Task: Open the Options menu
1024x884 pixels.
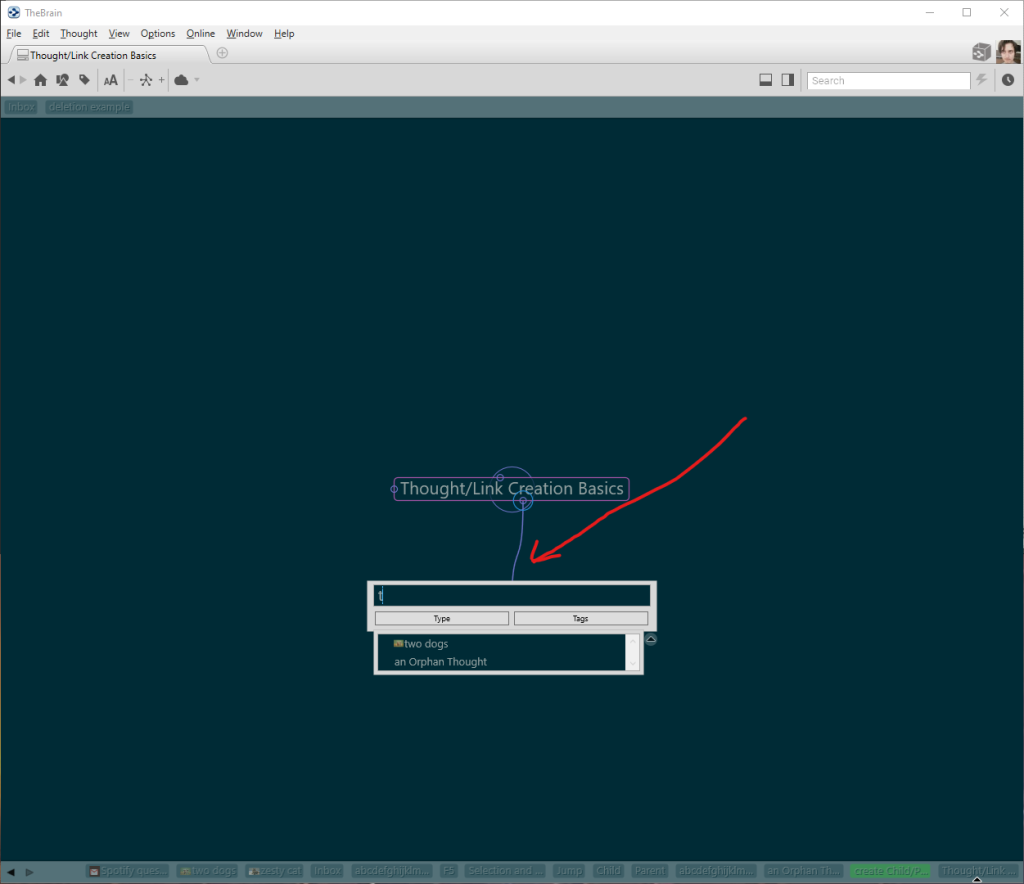Action: (158, 33)
